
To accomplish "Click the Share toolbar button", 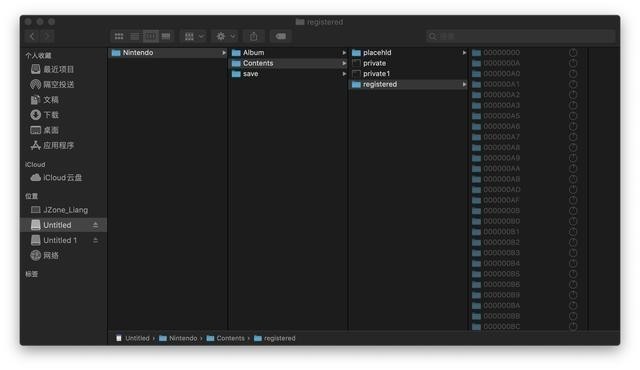I will click(x=253, y=36).
